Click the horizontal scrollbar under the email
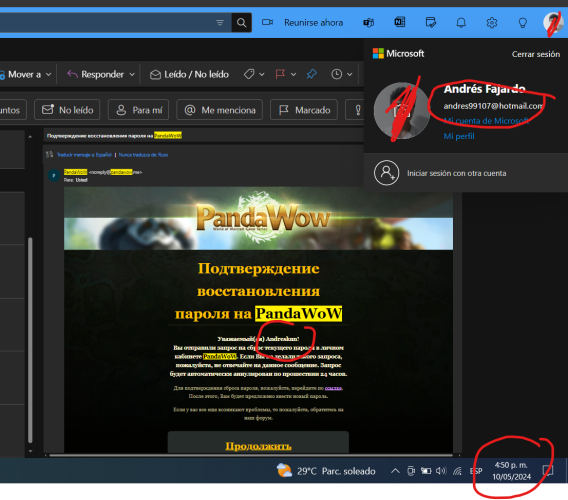This screenshot has width=568, height=500. click(x=251, y=455)
